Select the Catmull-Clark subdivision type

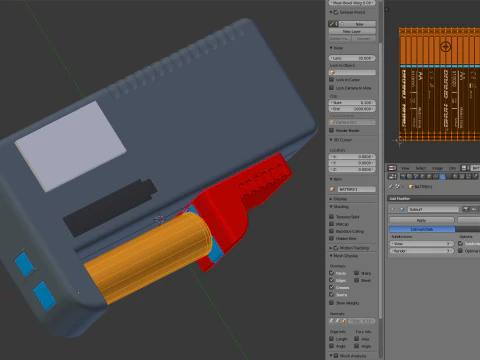tap(422, 229)
